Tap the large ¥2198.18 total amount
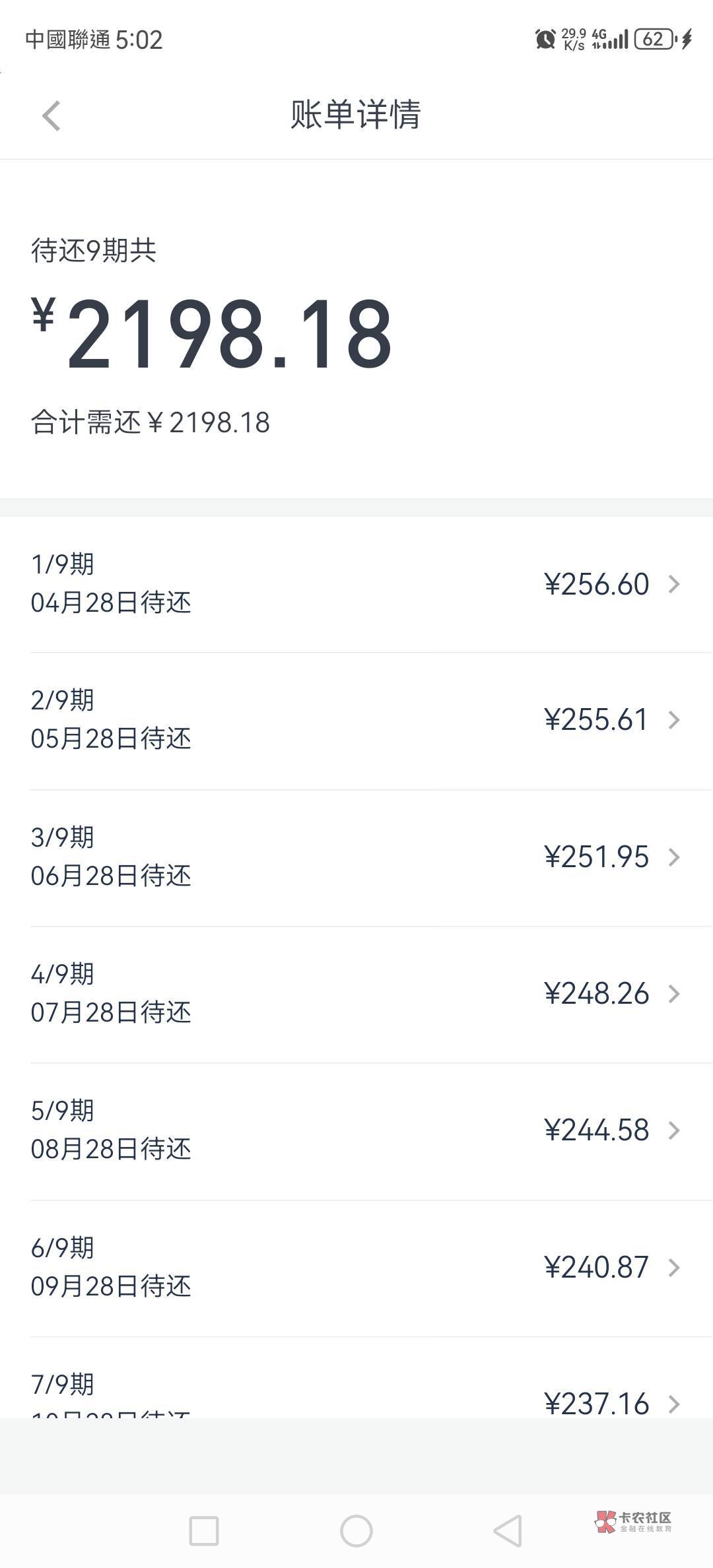Image resolution: width=713 pixels, height=1568 pixels. click(x=213, y=333)
